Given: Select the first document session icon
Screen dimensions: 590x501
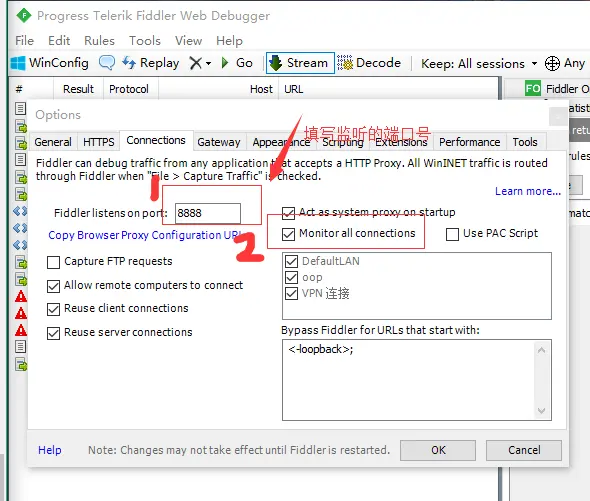Looking at the screenshot, I should pos(20,108).
